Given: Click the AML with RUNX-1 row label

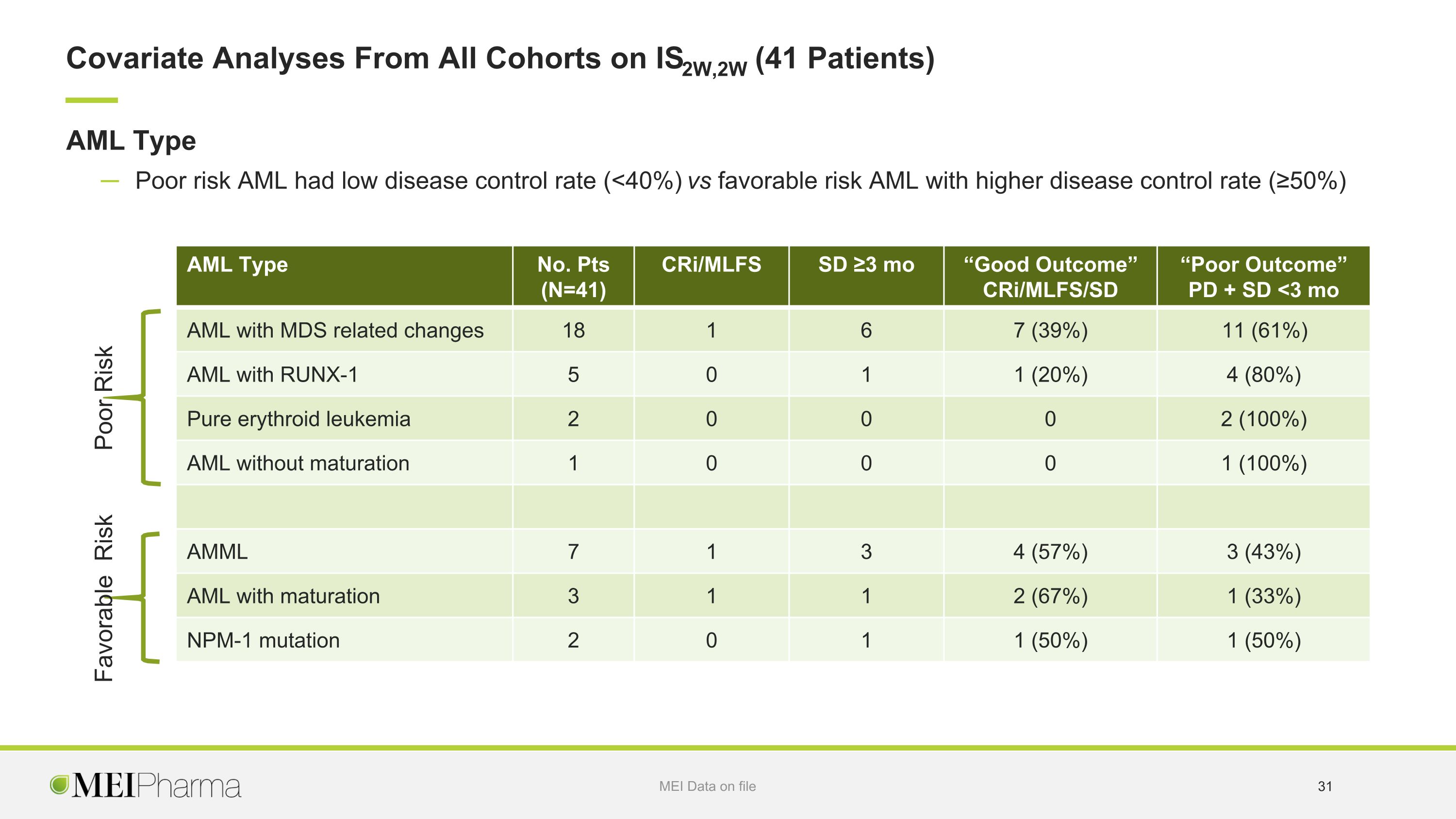Looking at the screenshot, I should click(x=272, y=375).
